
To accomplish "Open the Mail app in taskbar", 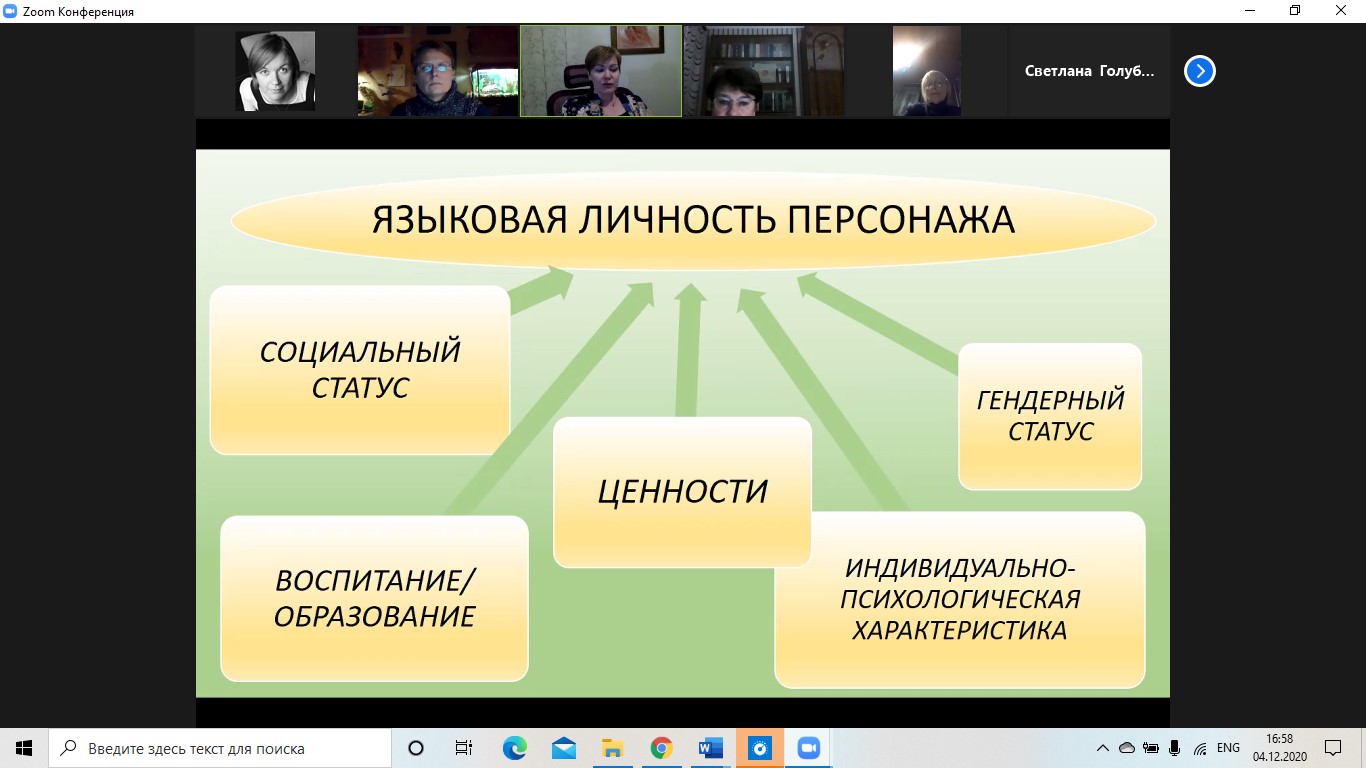I will tap(563, 748).
